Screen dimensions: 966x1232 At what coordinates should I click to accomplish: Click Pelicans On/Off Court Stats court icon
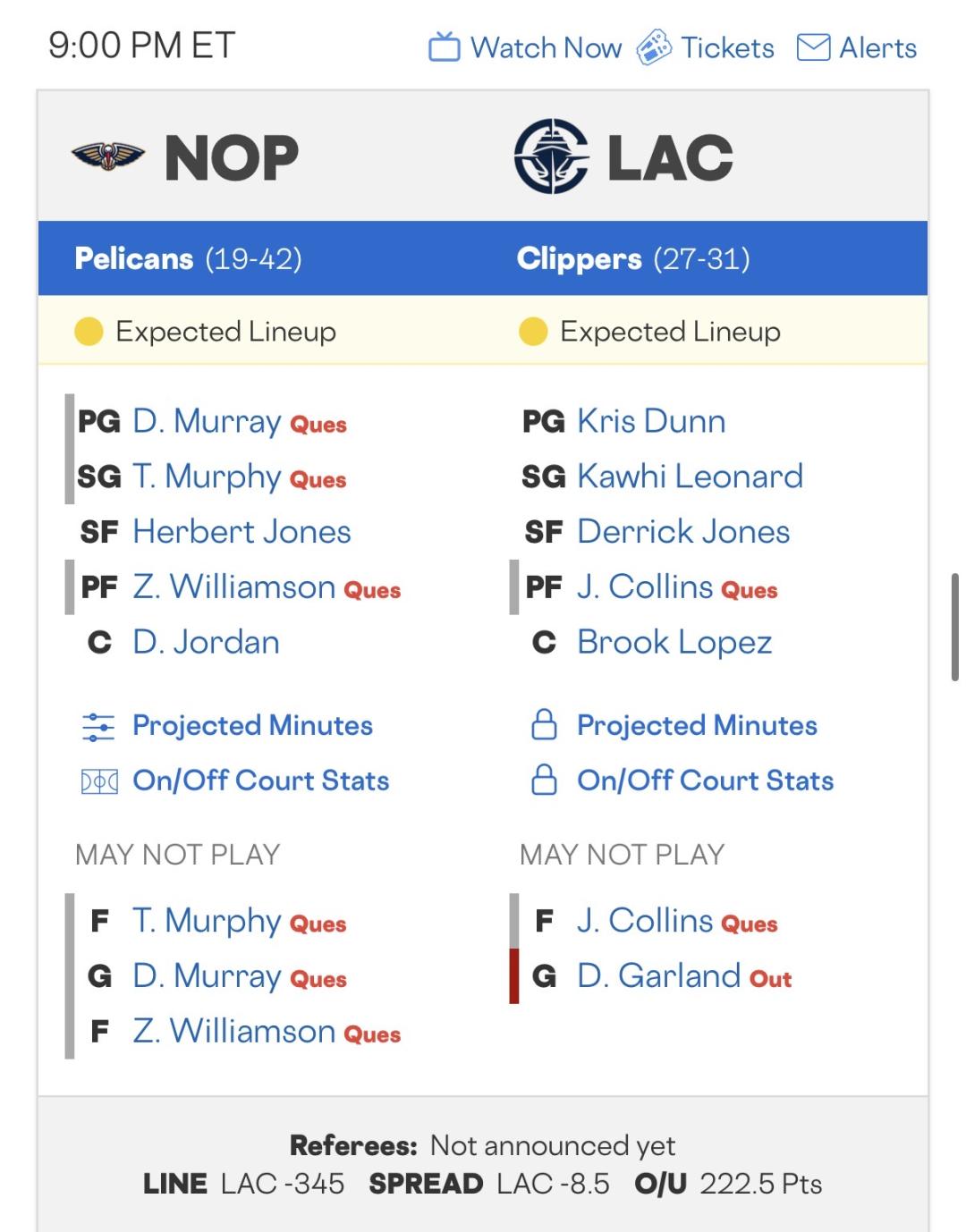point(98,781)
